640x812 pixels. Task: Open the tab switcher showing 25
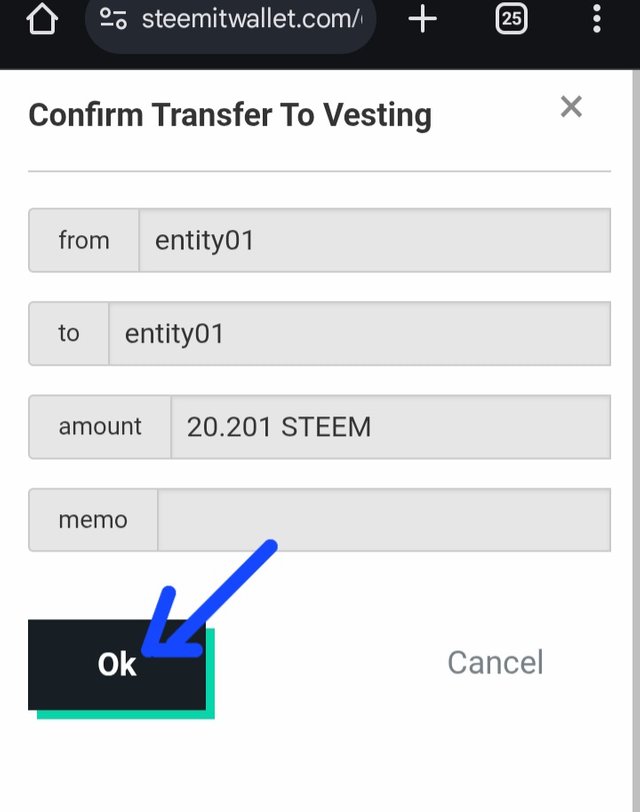tap(511, 19)
